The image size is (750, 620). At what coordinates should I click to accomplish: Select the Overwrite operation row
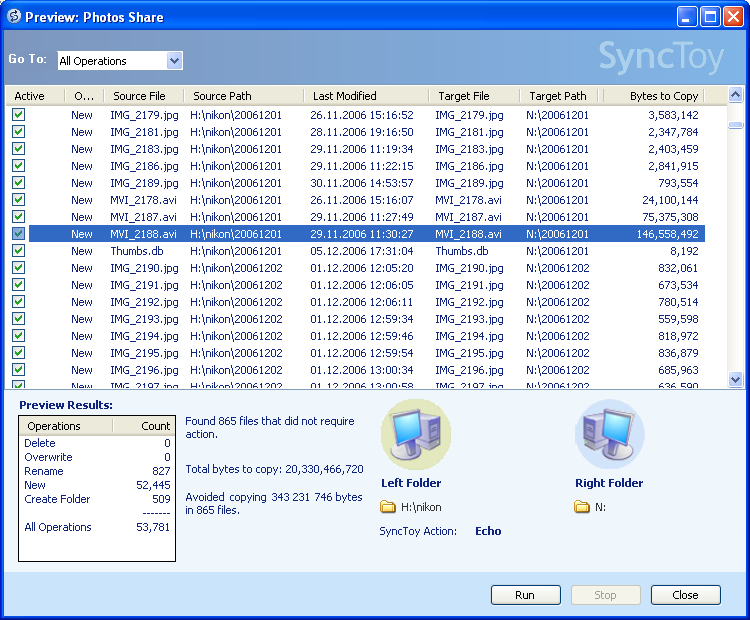[x=97, y=457]
